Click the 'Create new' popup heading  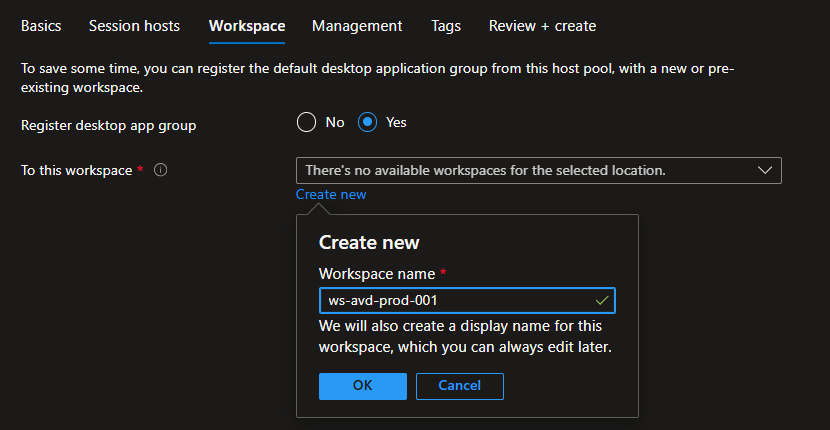(368, 243)
